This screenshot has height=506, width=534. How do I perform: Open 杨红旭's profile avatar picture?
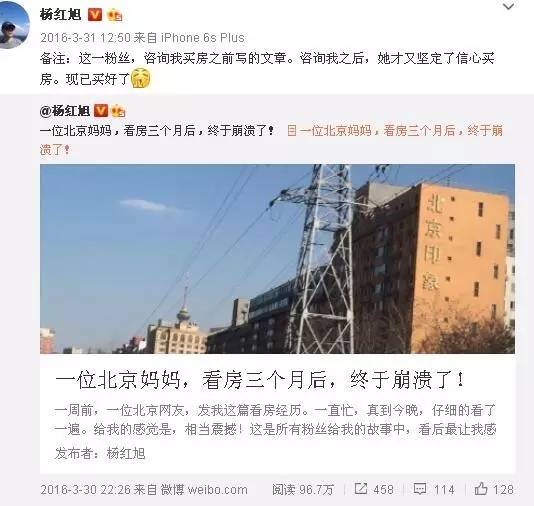click(14, 25)
